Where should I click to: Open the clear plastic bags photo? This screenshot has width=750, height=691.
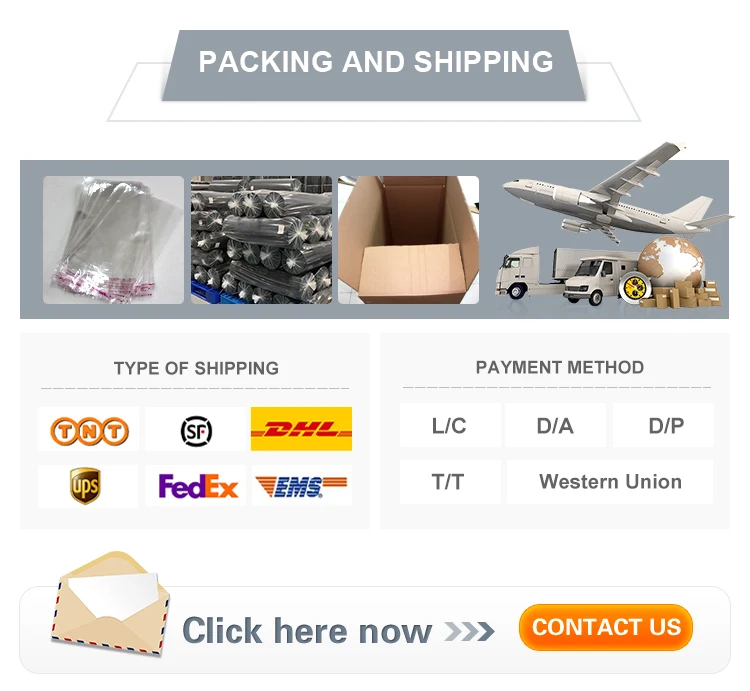tap(113, 240)
